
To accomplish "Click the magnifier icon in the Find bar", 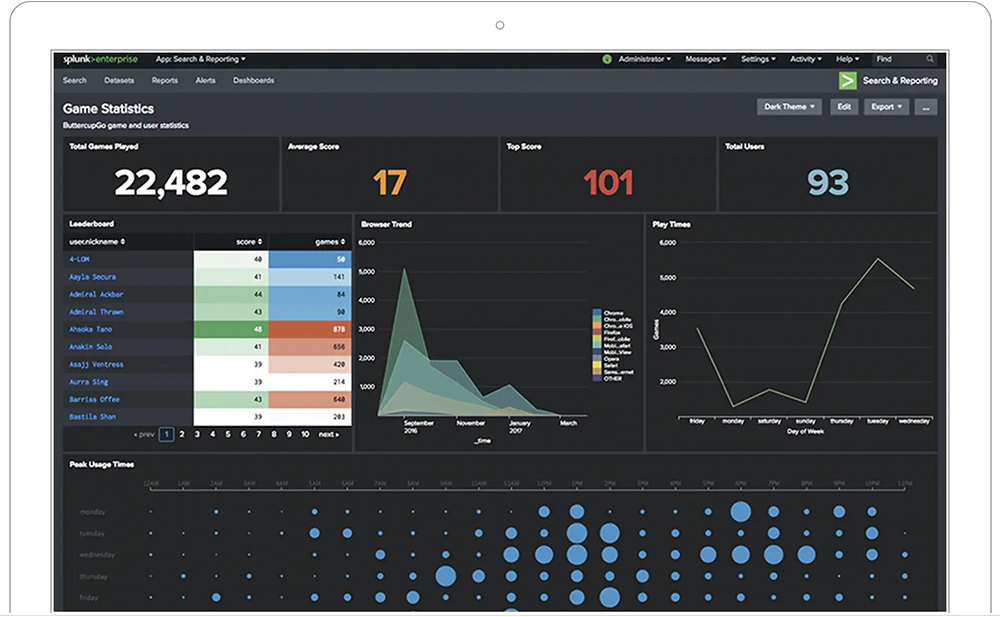I will tap(930, 59).
